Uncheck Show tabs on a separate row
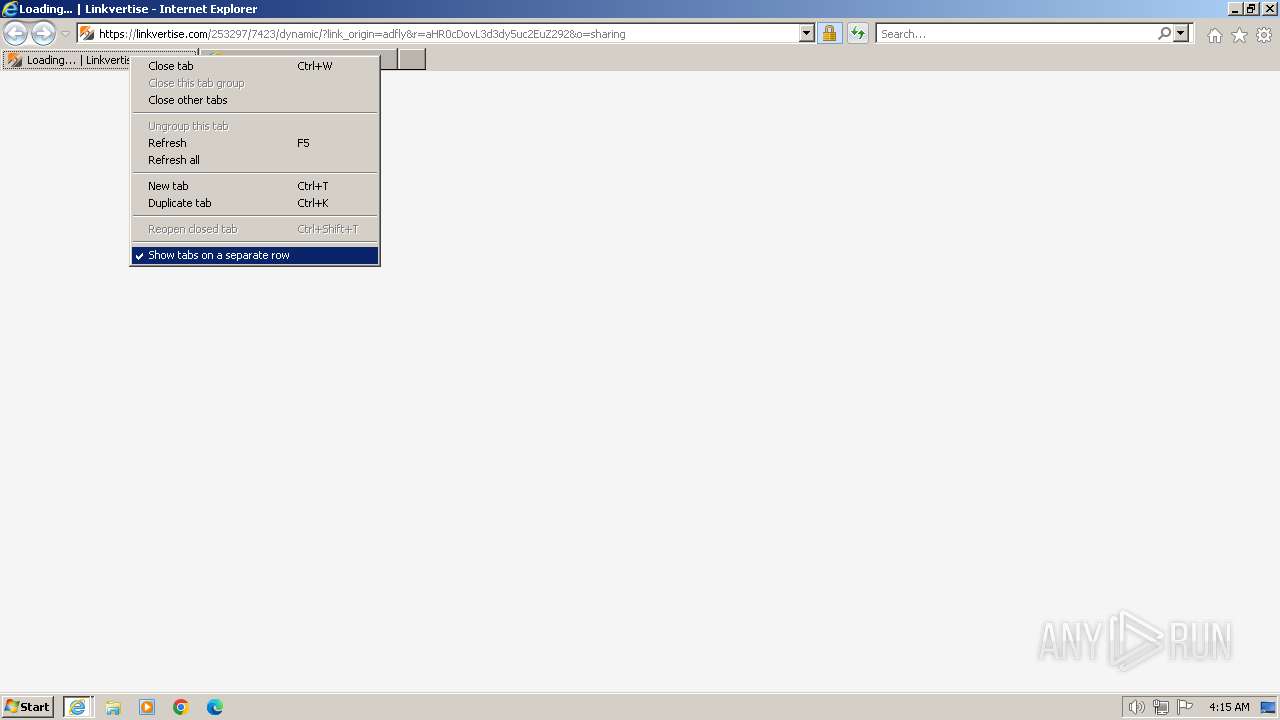The width and height of the screenshot is (1280, 720). [255, 255]
